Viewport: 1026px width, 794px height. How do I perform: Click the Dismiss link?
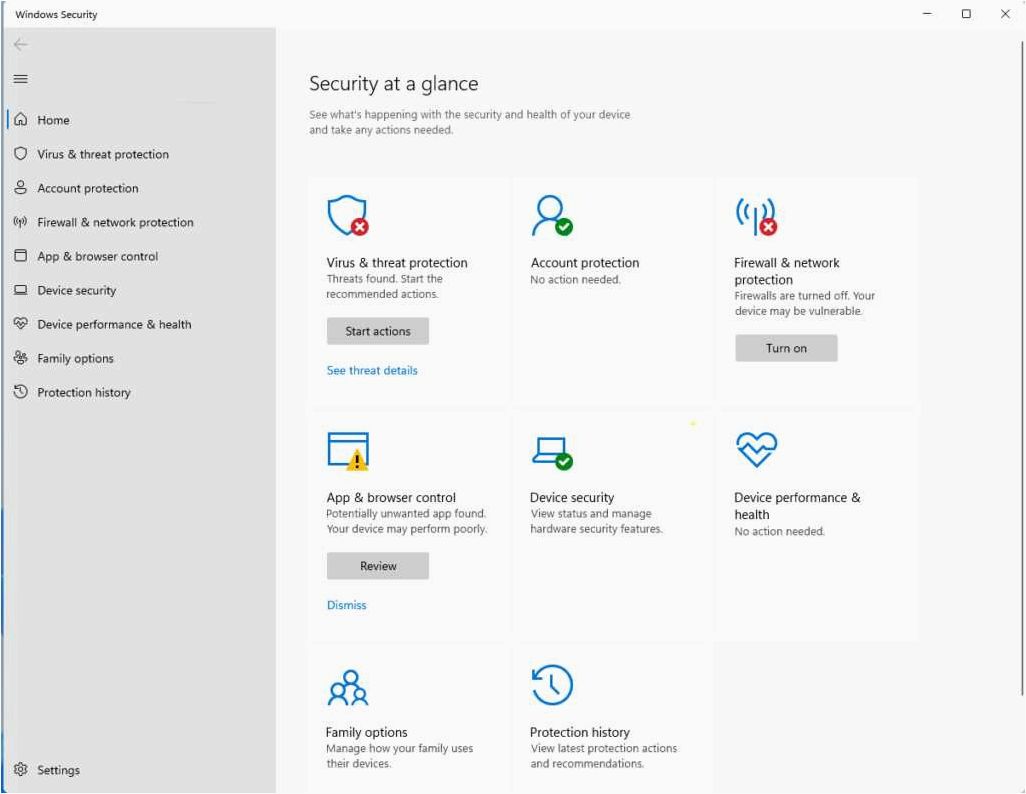coord(346,605)
